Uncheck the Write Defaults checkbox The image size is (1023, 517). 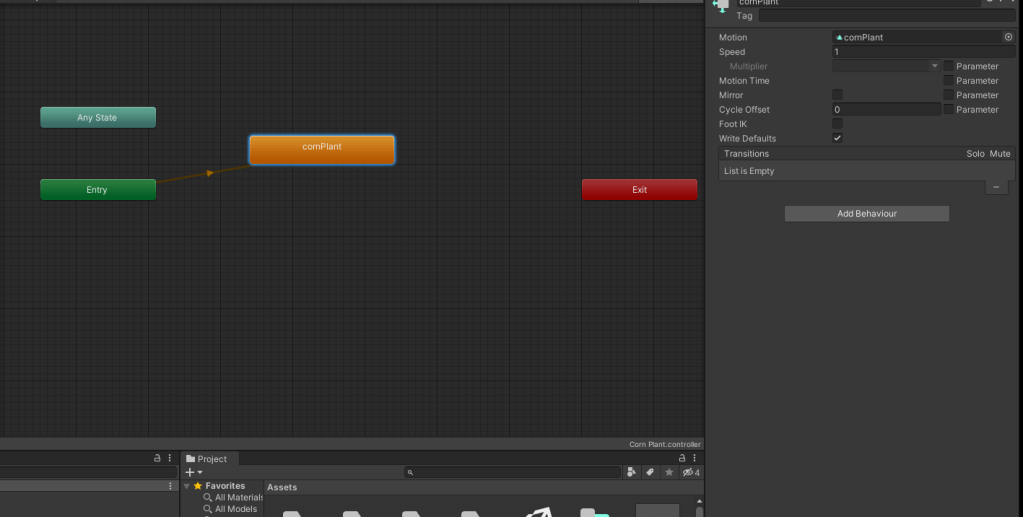coord(837,138)
